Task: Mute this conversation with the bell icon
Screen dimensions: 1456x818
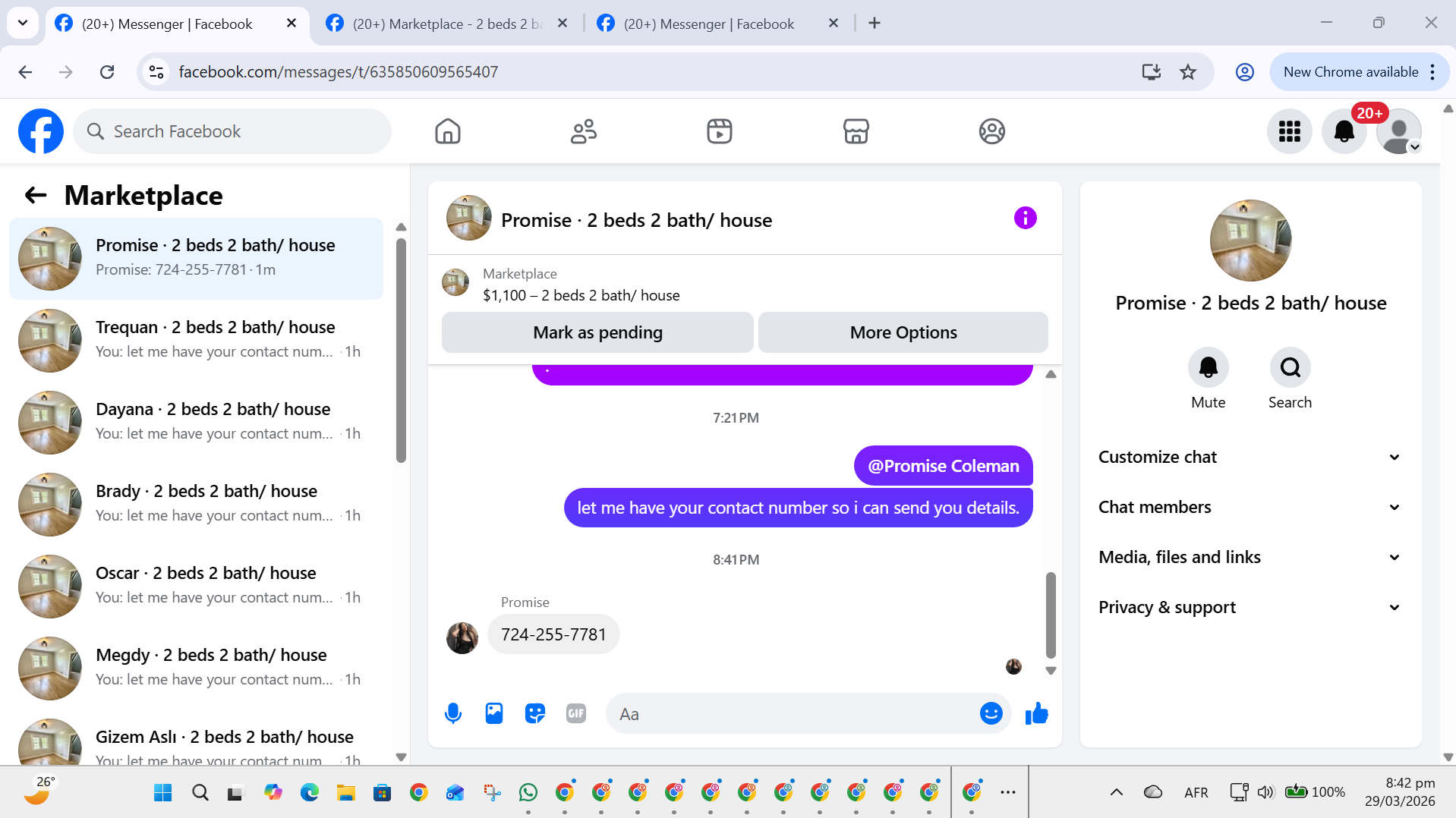Action: tap(1208, 367)
